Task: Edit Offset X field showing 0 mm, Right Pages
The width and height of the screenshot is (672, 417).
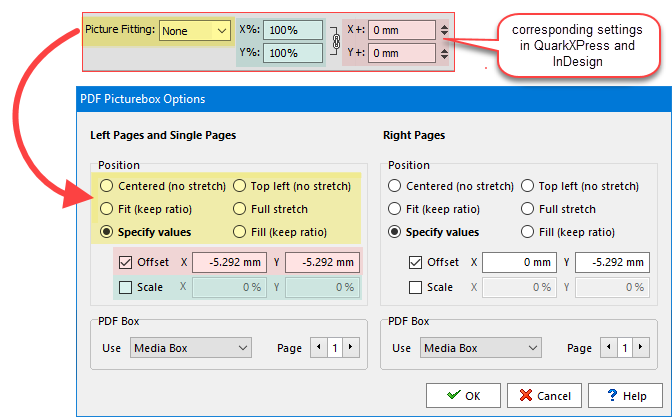Action: tap(519, 262)
